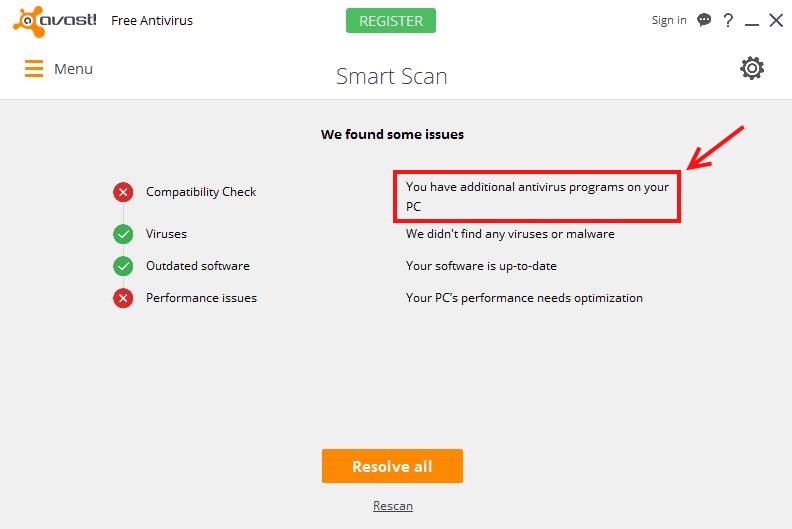Screen dimensions: 792x529
Task: Select the Compatibility Check item
Action: tap(201, 192)
